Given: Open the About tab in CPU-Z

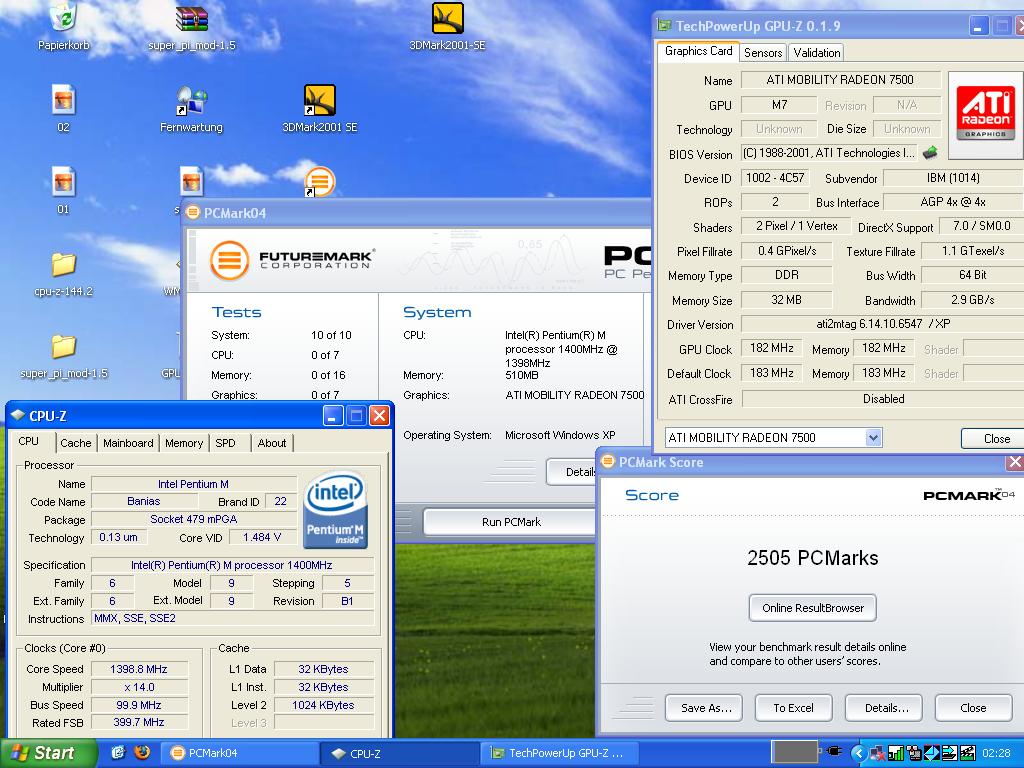Looking at the screenshot, I should click(272, 443).
